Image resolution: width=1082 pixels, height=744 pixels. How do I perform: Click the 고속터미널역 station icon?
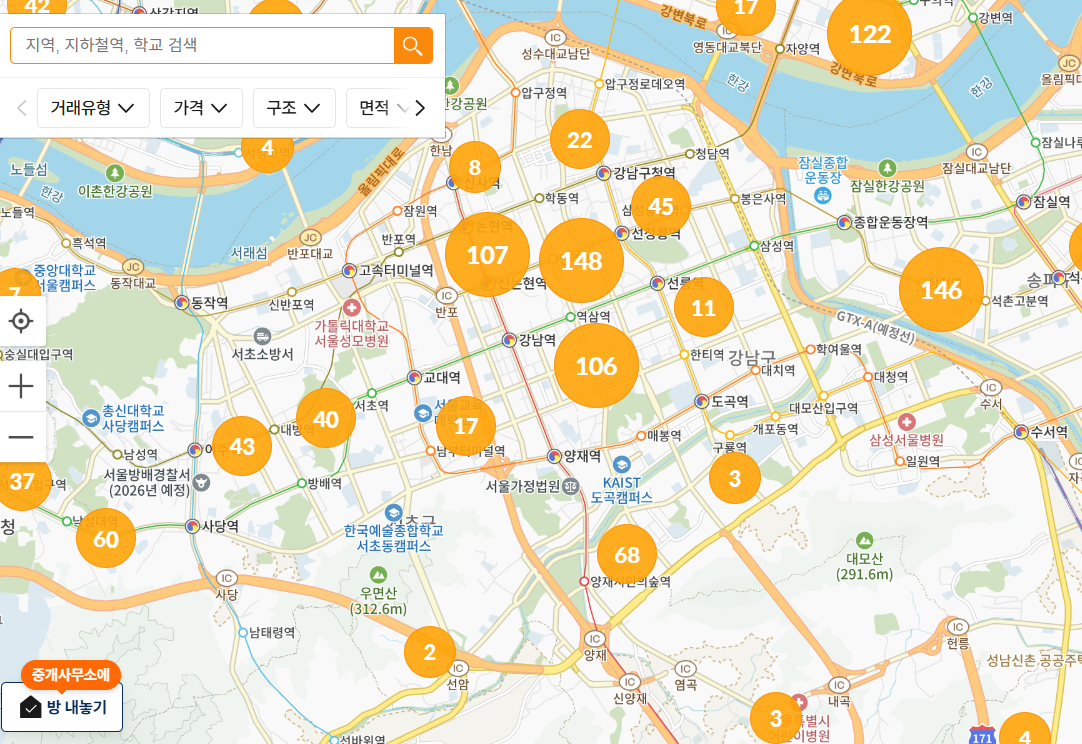(350, 271)
